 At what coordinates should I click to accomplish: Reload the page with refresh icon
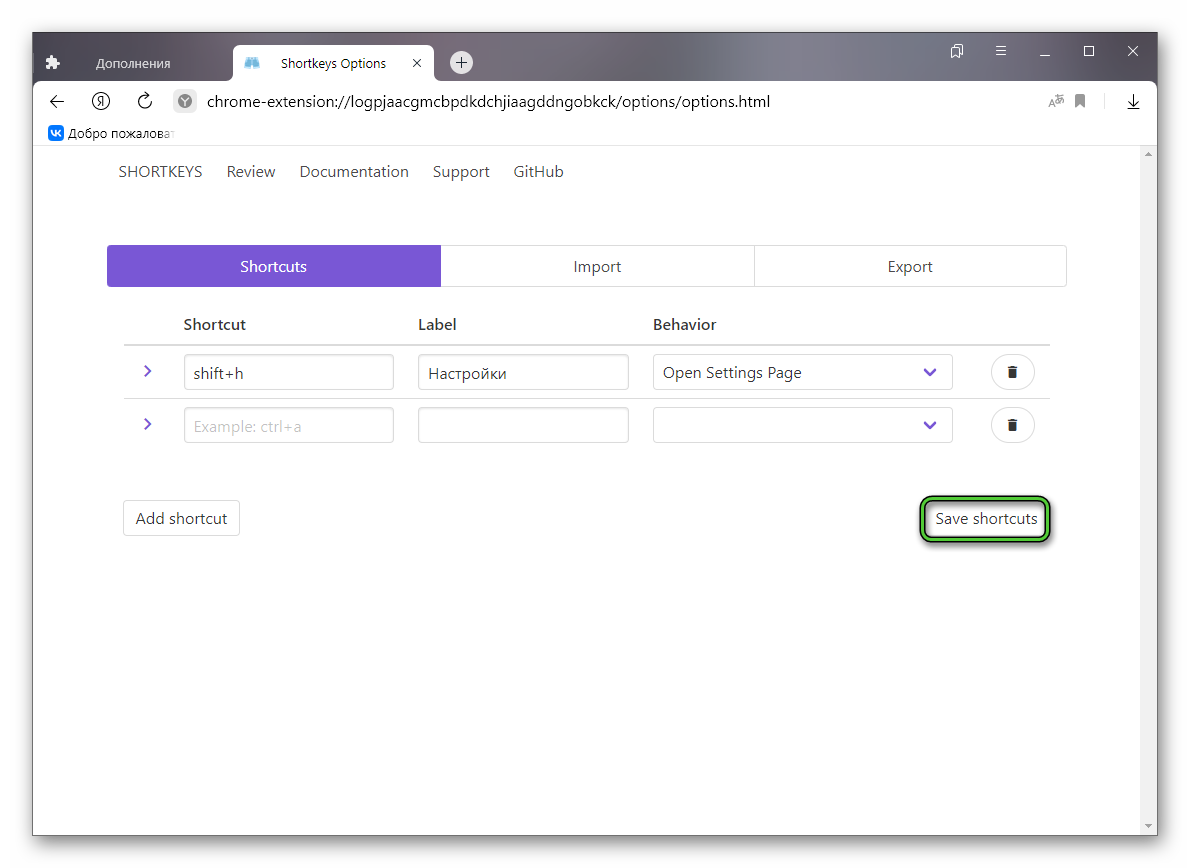pos(144,101)
